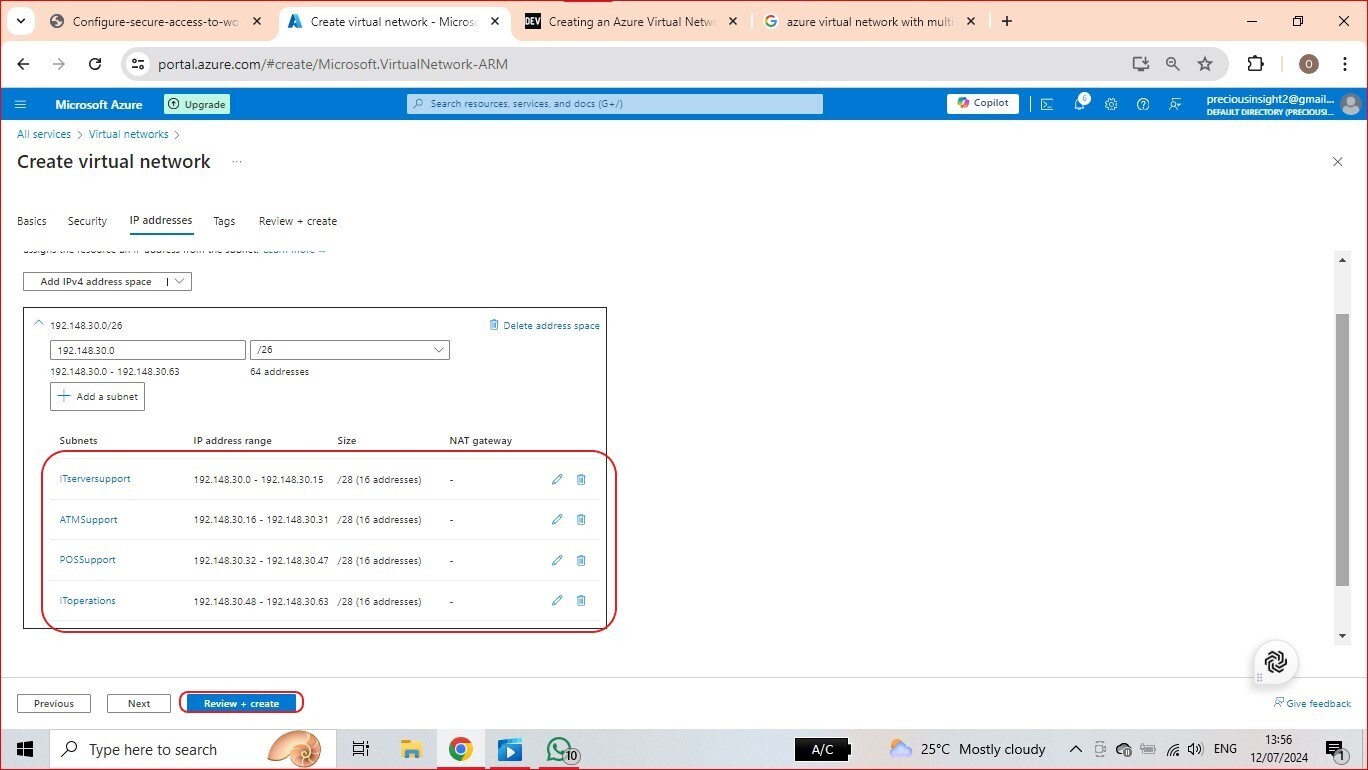This screenshot has width=1368, height=770.
Task: Open the Azure Support + help icon
Action: tap(1143, 104)
